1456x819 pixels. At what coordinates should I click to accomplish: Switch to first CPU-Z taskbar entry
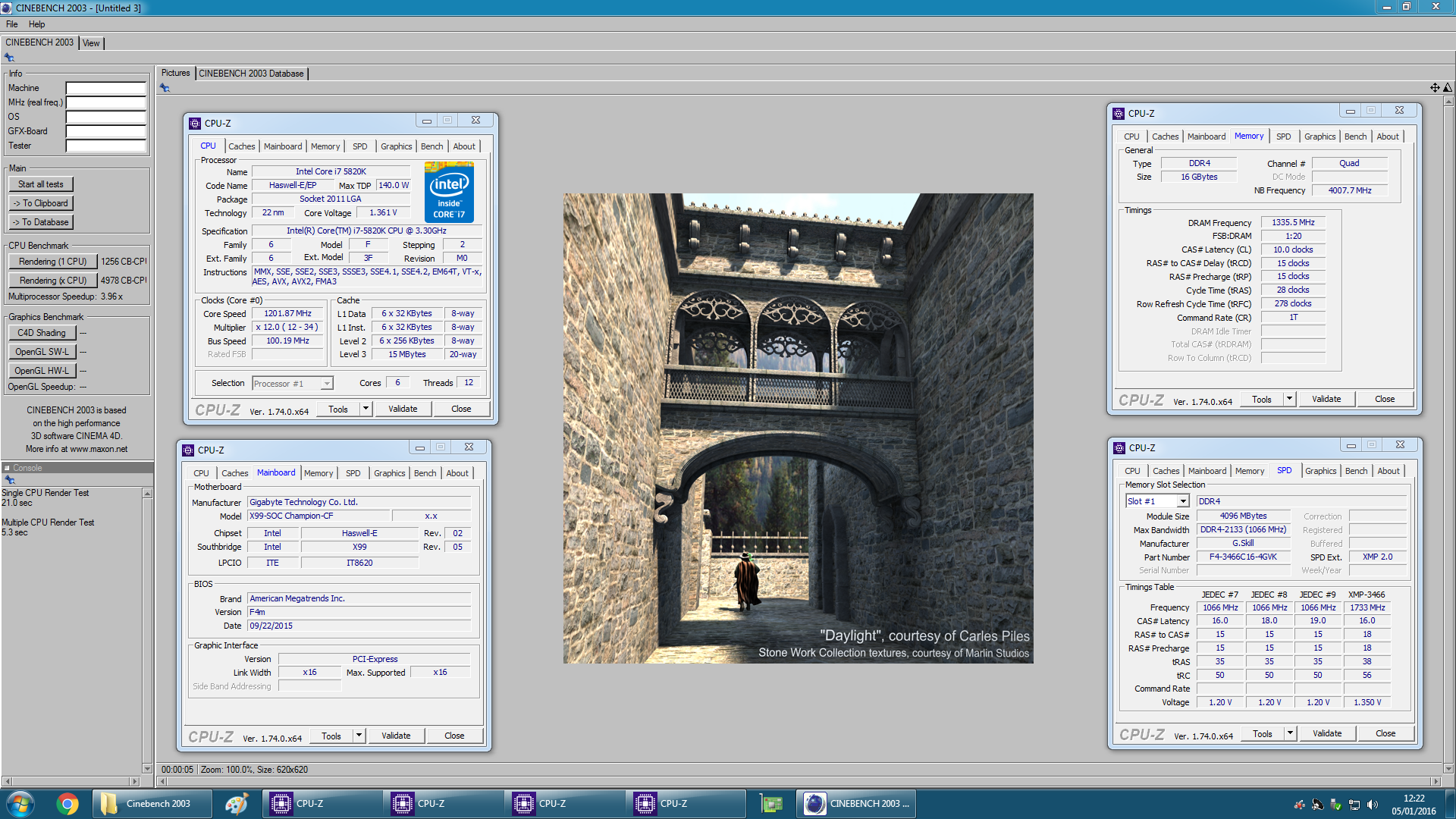pos(322,804)
